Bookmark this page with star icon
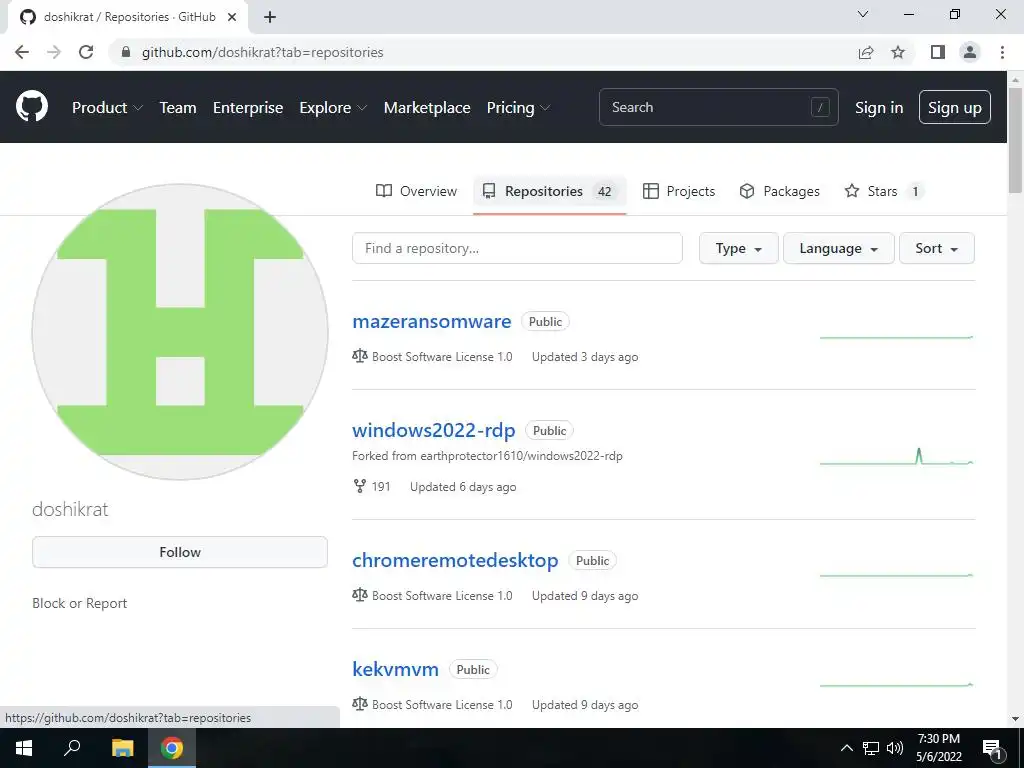The height and width of the screenshot is (768, 1024). tap(898, 52)
